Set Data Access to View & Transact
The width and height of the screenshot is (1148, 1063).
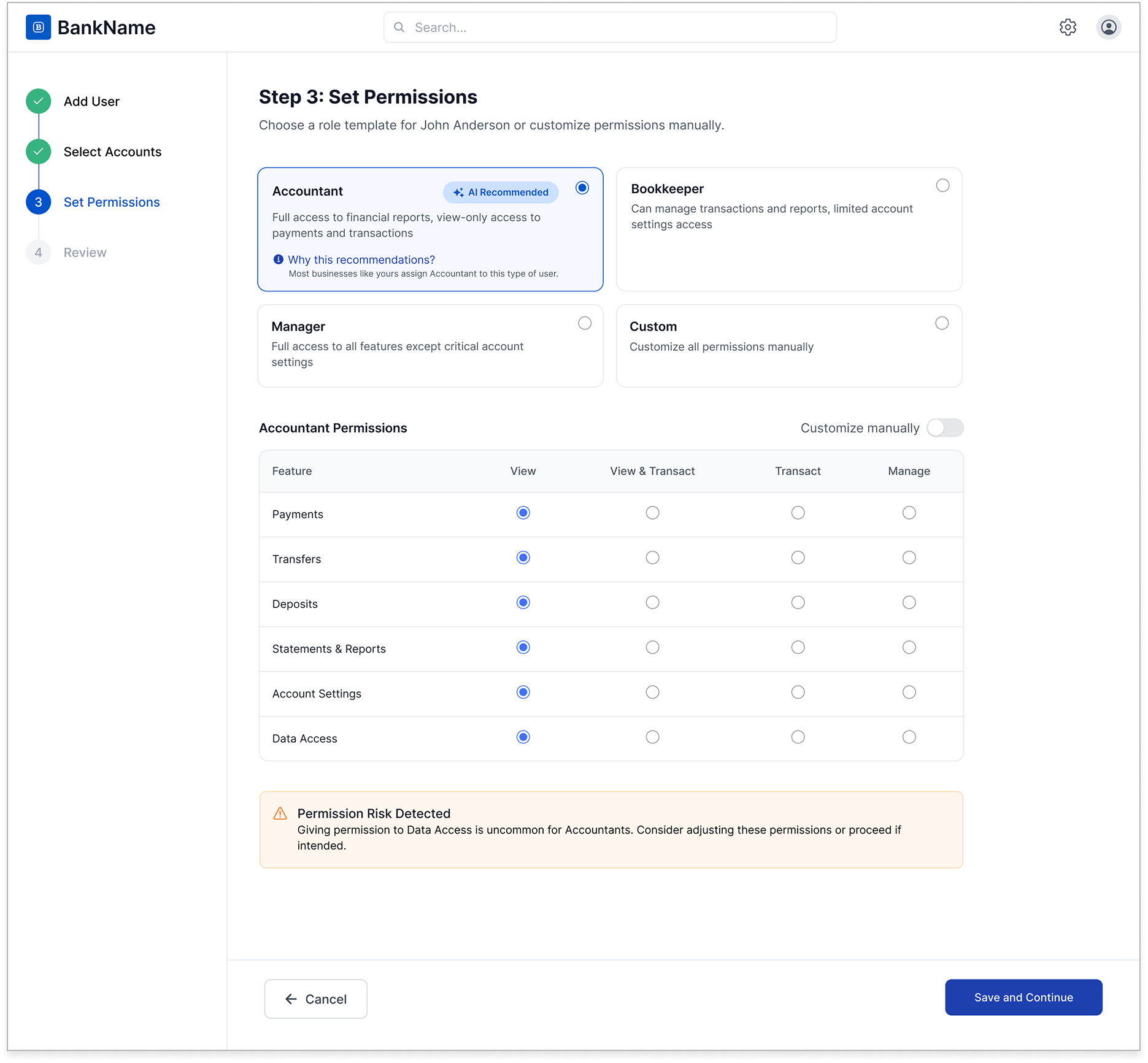click(652, 737)
